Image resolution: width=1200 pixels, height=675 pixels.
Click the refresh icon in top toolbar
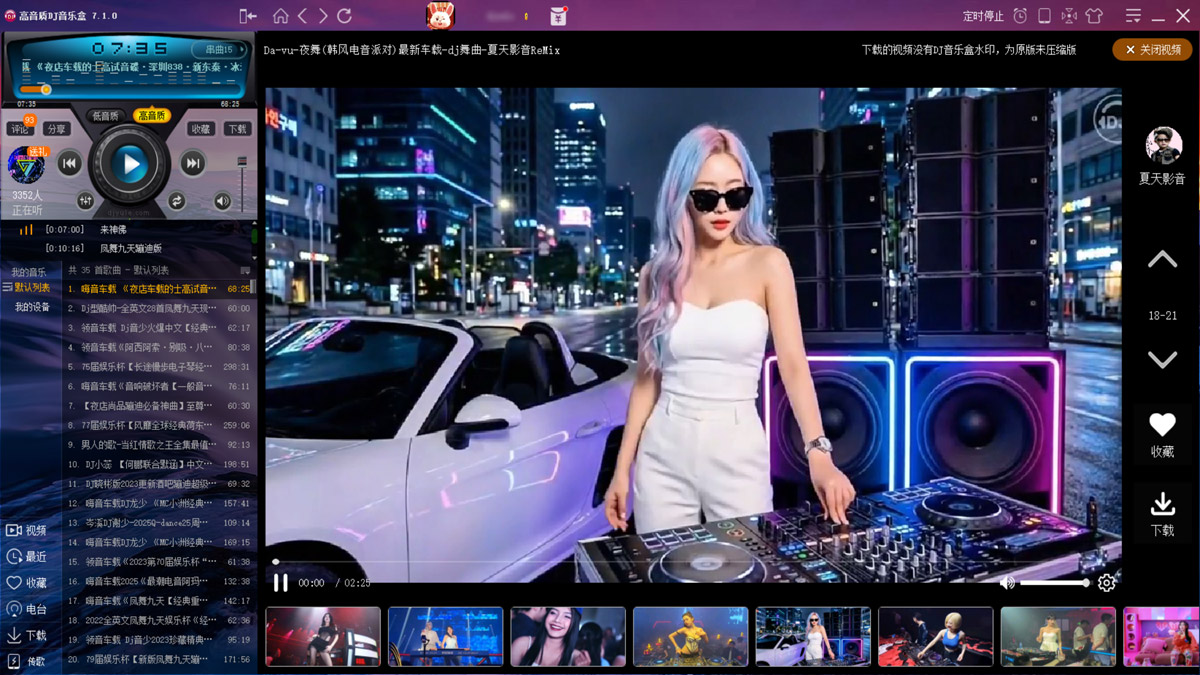pos(344,16)
